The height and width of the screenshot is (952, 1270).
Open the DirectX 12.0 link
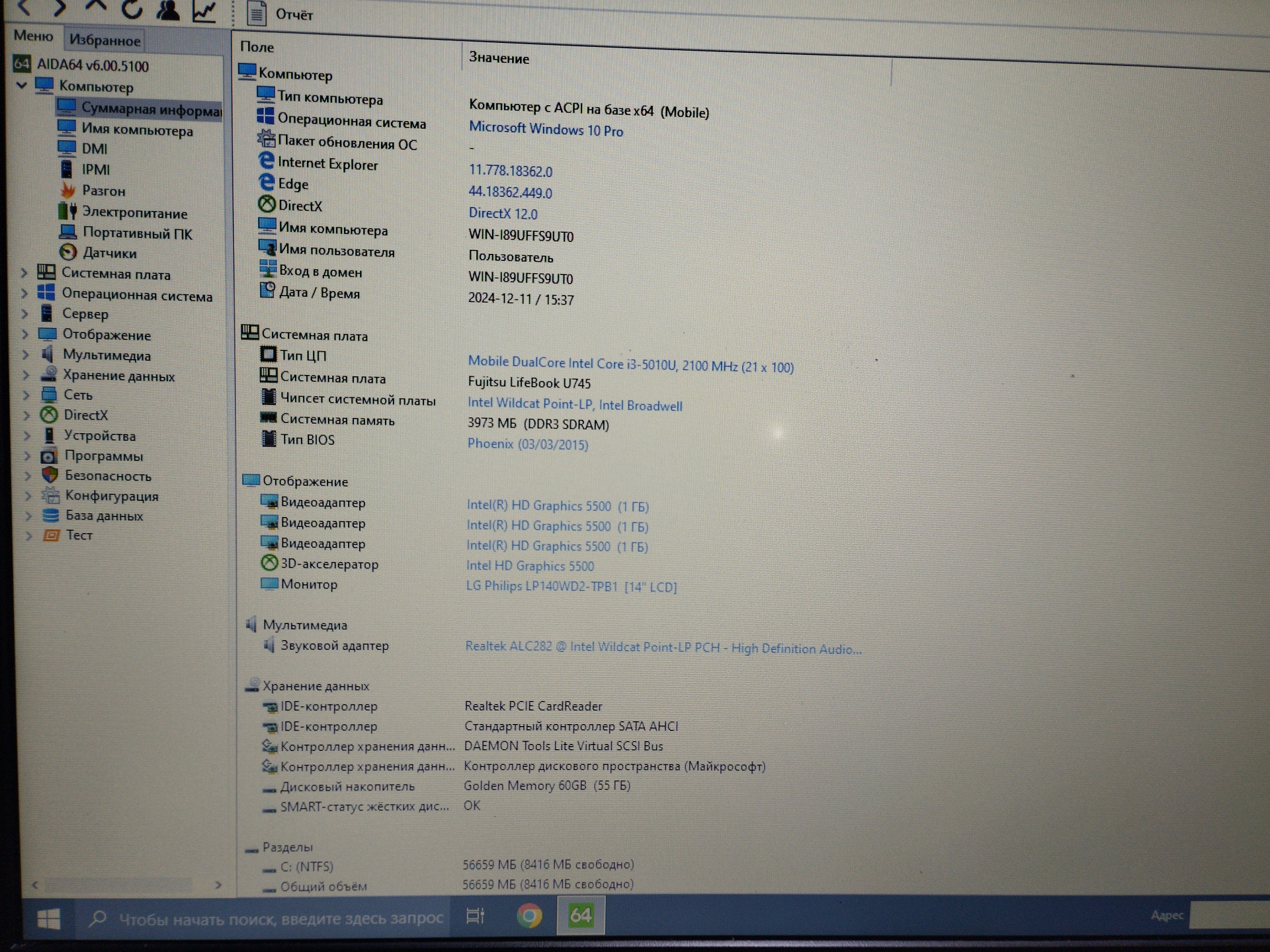pos(503,213)
